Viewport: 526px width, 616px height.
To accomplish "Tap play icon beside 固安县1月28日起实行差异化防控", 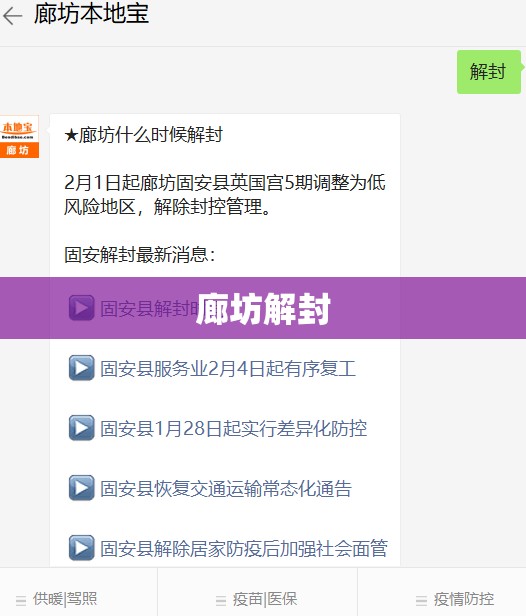I will pos(81,427).
